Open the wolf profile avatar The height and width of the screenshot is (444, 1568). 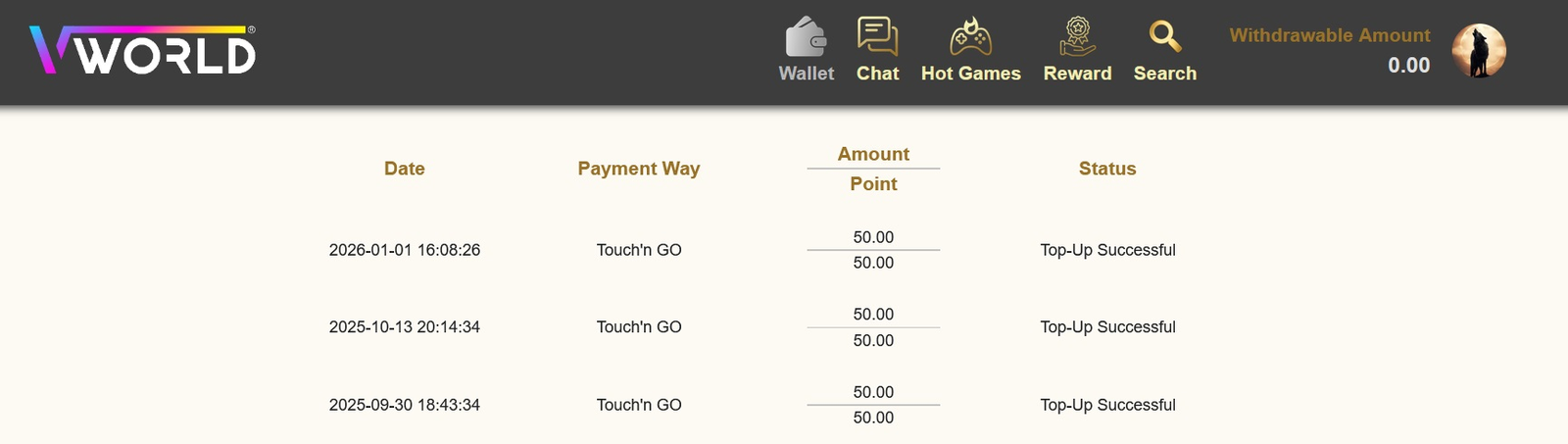pyautogui.click(x=1478, y=51)
